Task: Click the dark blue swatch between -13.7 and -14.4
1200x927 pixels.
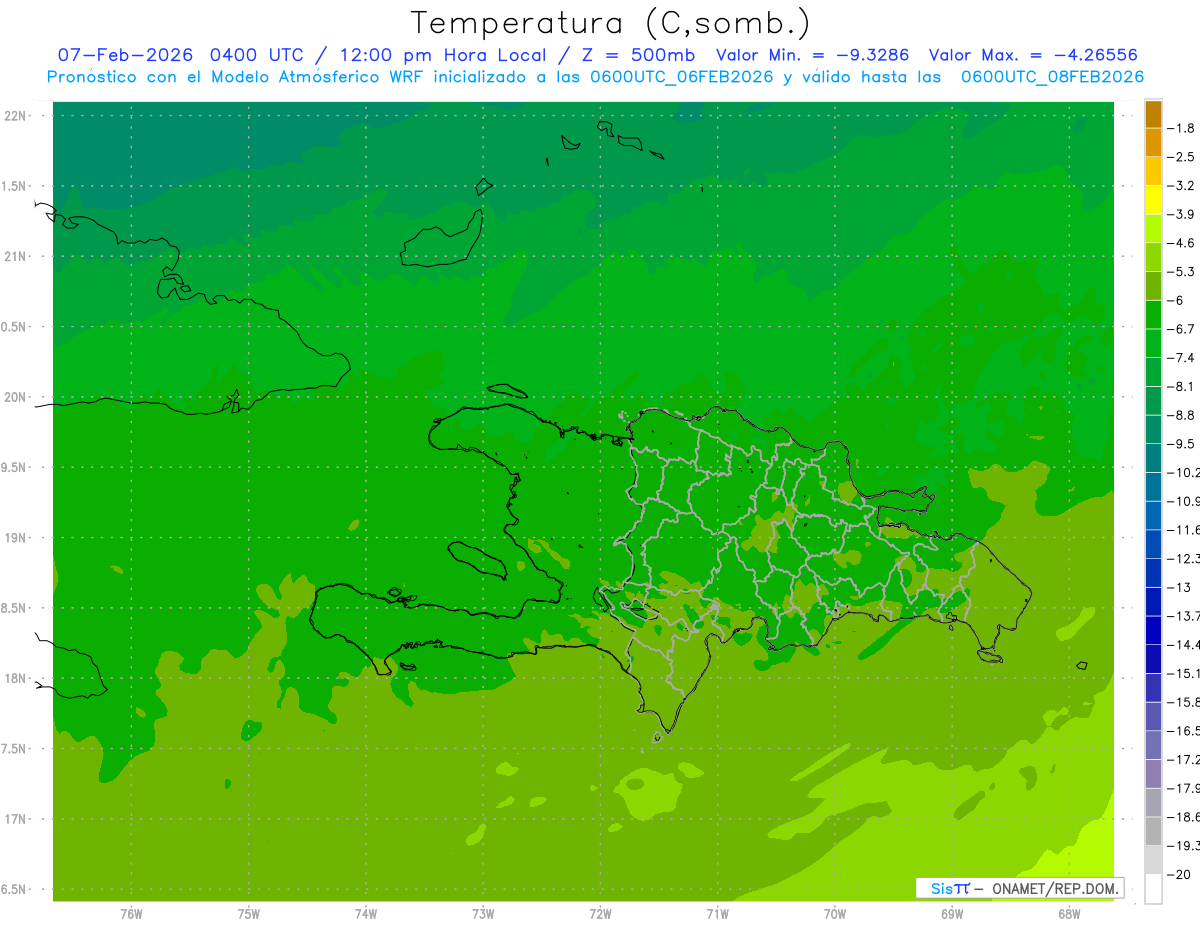Action: [1153, 630]
